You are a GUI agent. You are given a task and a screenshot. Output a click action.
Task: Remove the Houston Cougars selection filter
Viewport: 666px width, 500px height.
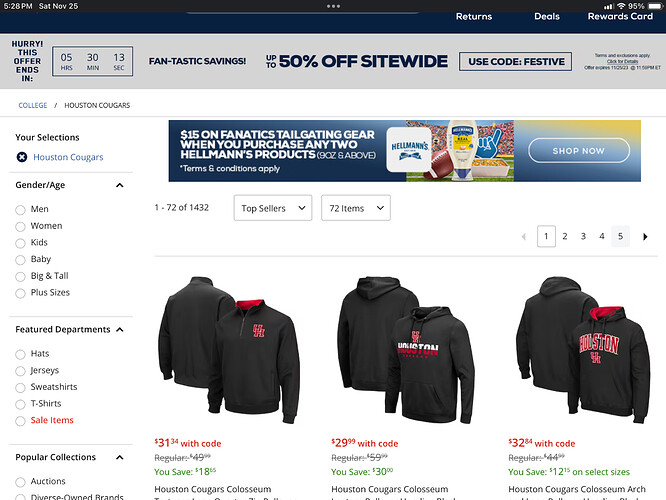[22, 157]
